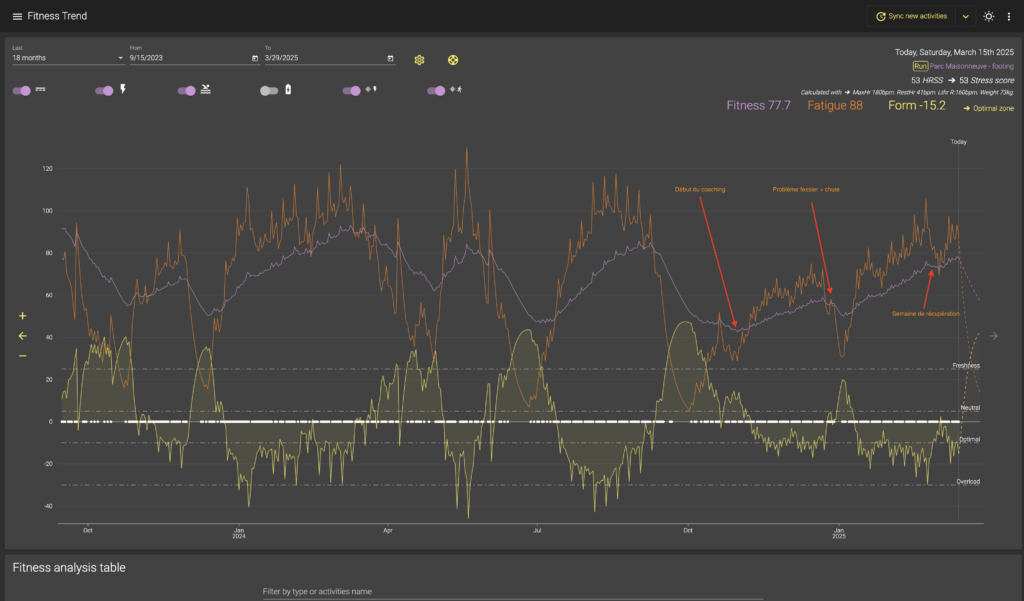Move chart period back with left arrow

22,336
